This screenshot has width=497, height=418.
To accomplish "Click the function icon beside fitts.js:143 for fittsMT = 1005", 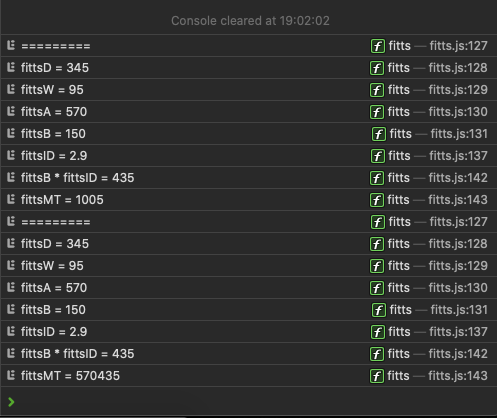I will pos(377,200).
